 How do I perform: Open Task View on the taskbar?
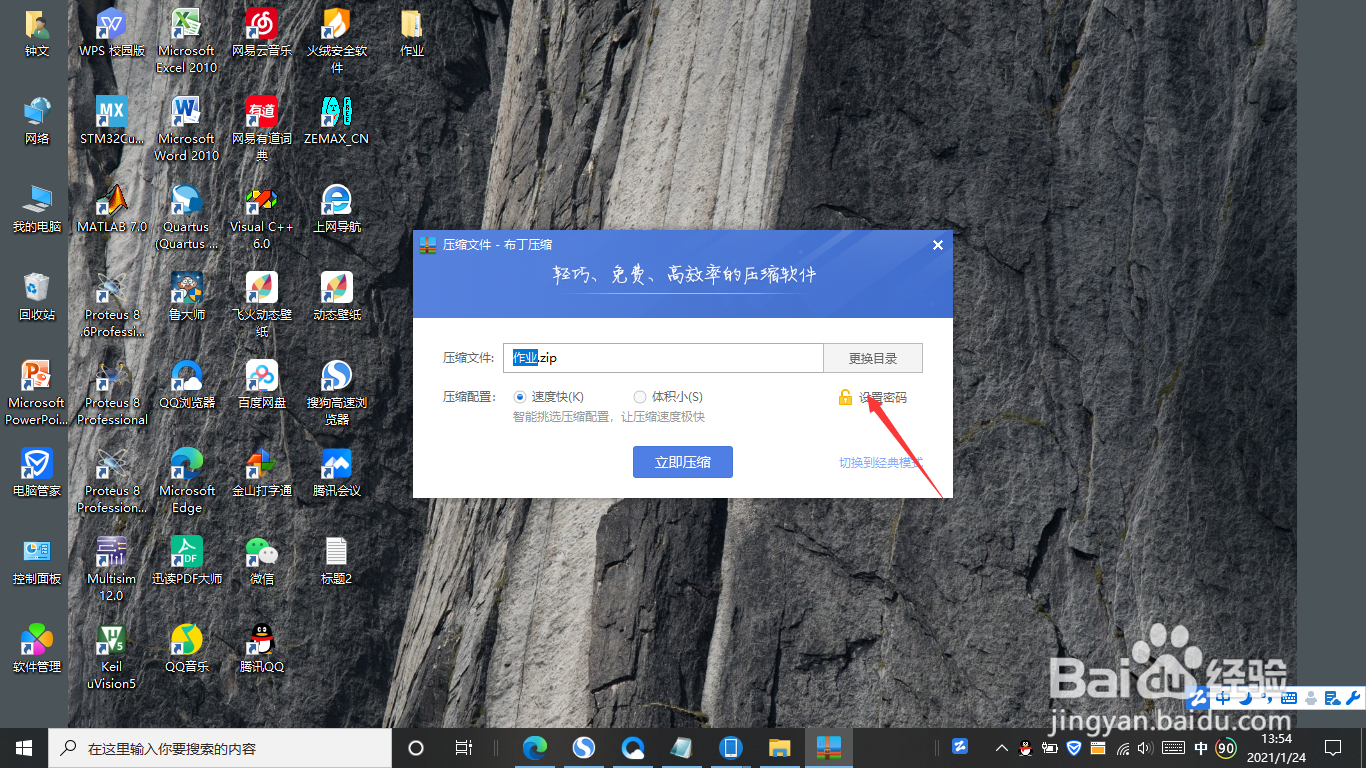pyautogui.click(x=463, y=748)
